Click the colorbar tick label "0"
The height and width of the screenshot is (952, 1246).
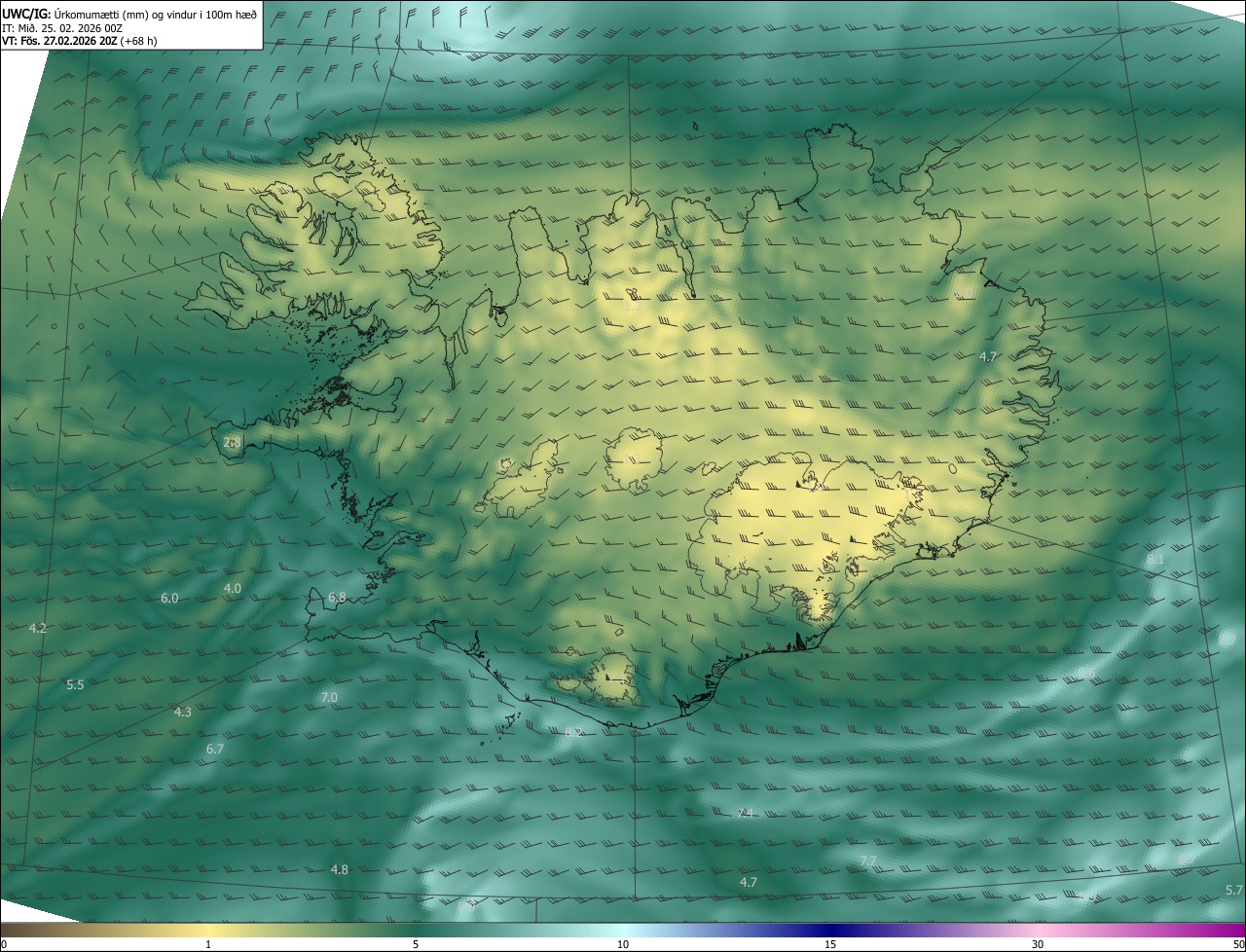pyautogui.click(x=4, y=944)
